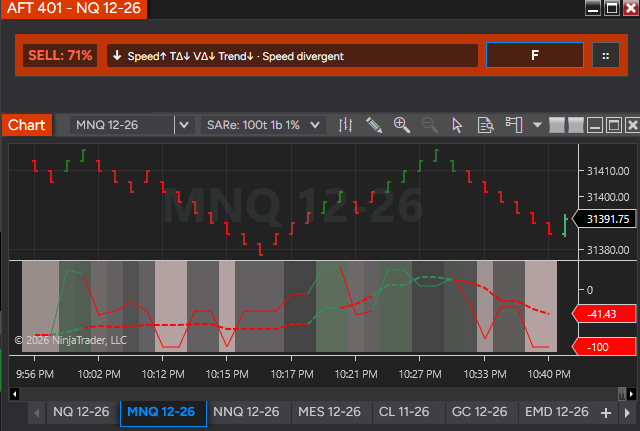The width and height of the screenshot is (640, 431).
Task: Click the first grey panel layout square
Action: point(557,125)
